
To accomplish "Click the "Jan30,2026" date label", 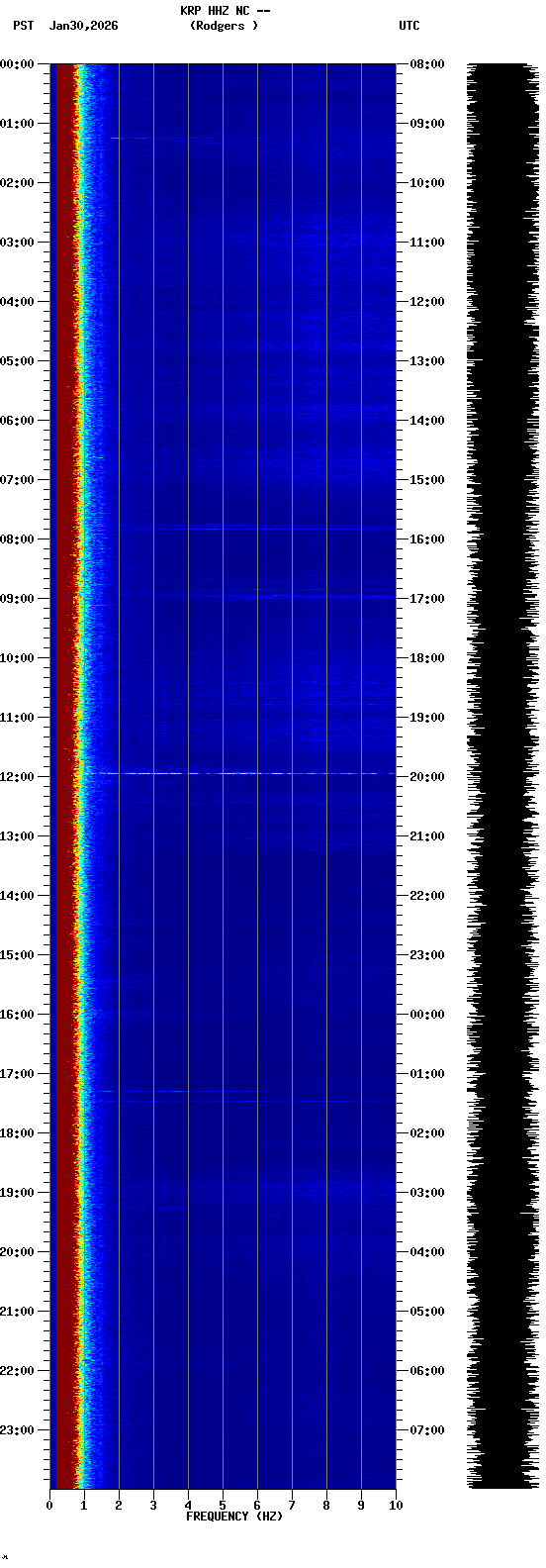I will (83, 26).
